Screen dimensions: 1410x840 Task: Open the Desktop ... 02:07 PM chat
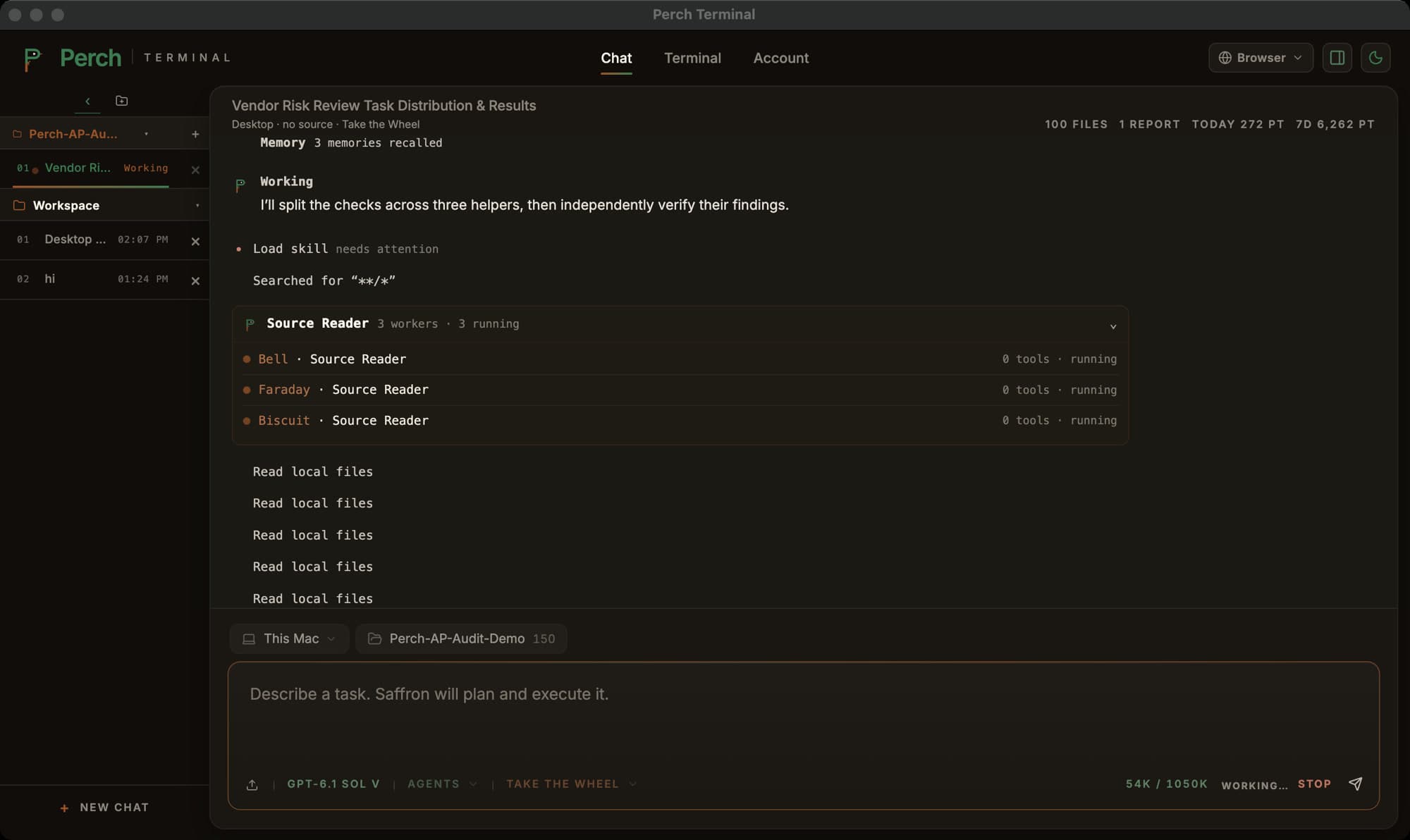92,240
